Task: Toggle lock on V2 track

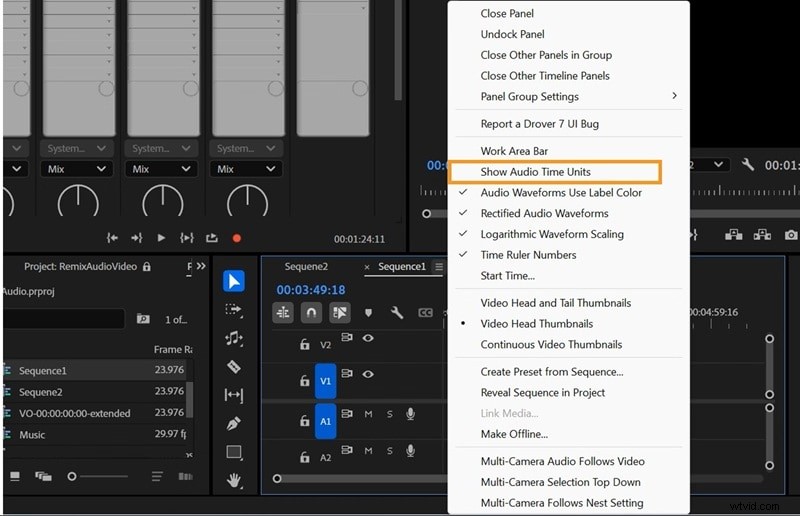Action: pos(305,345)
